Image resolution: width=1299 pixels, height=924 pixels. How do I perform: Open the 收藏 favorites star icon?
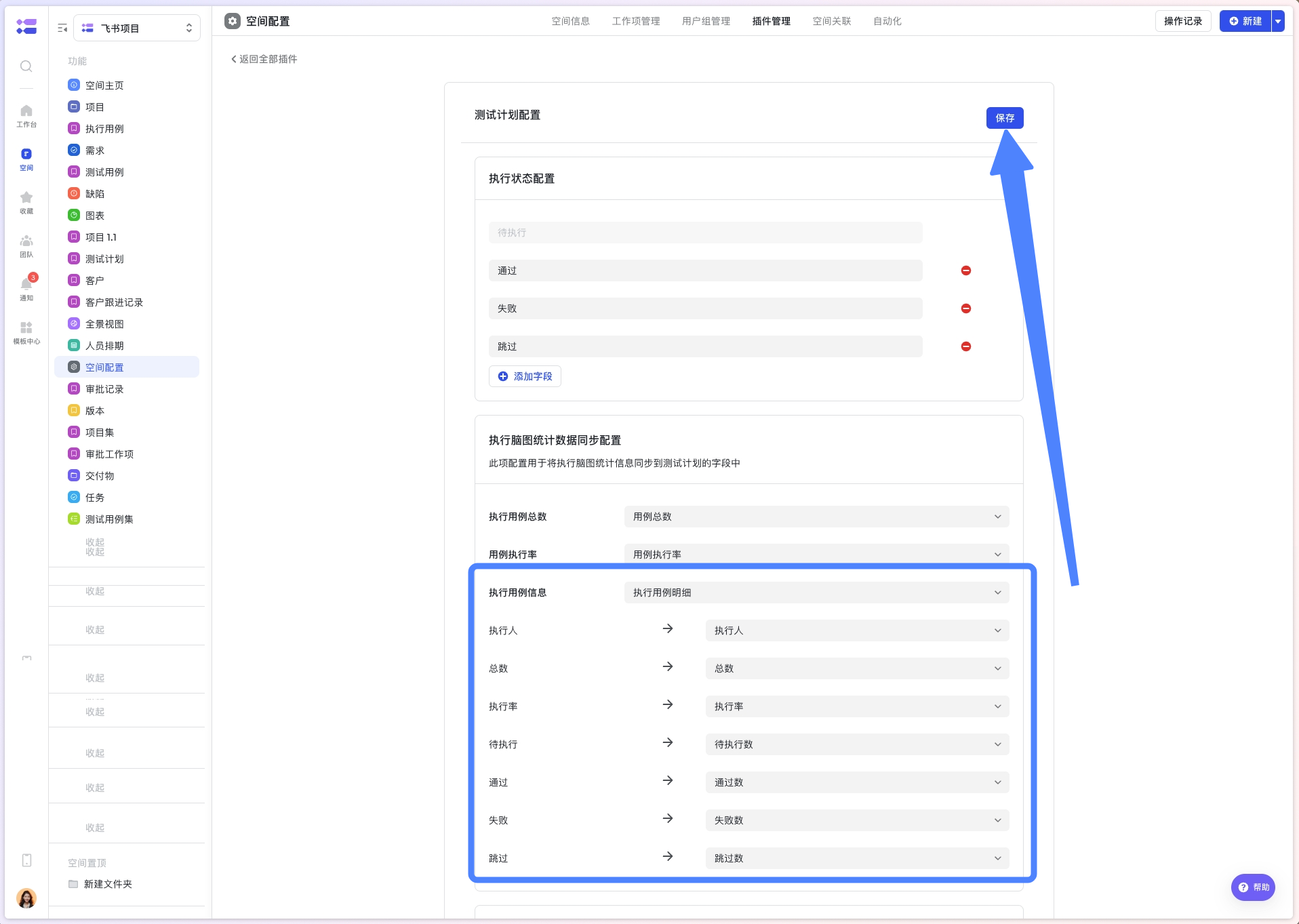pyautogui.click(x=26, y=202)
